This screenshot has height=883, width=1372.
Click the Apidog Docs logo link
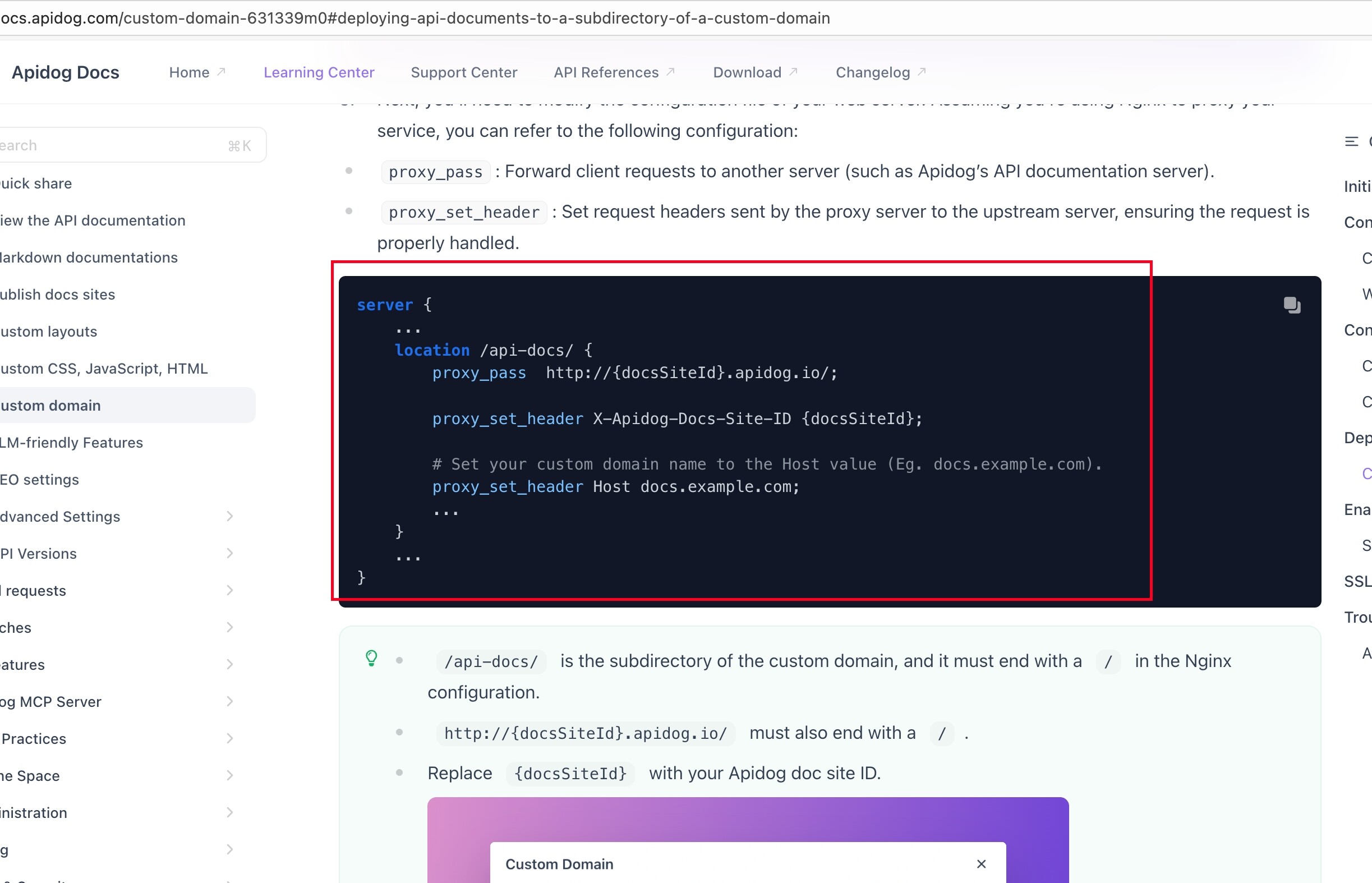click(66, 72)
